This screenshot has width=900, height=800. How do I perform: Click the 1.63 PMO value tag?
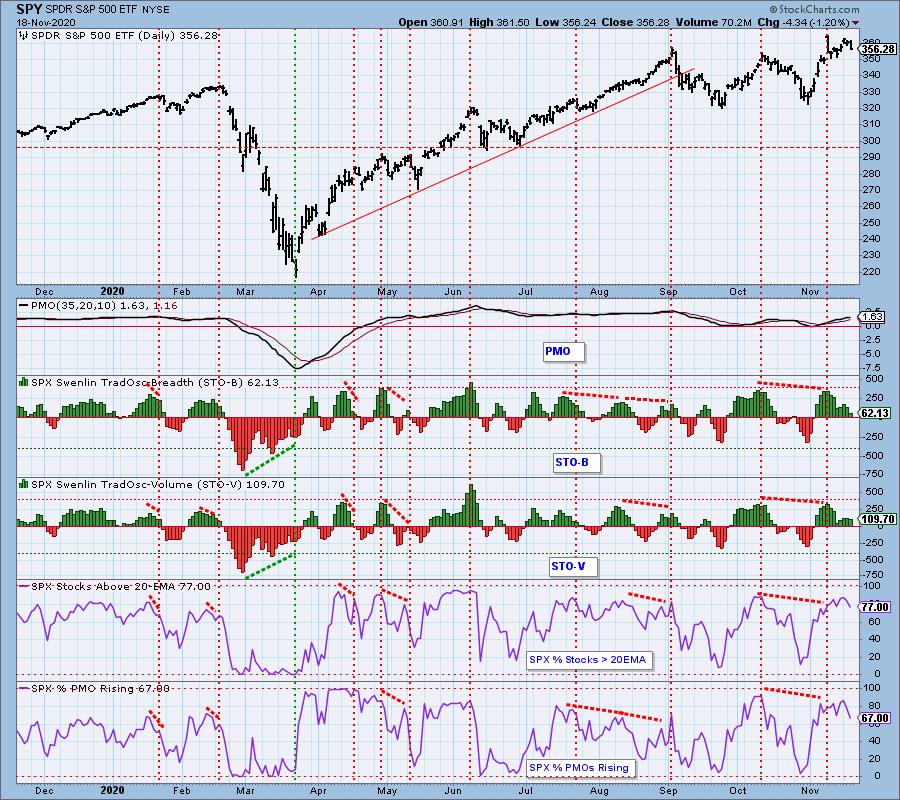click(872, 316)
